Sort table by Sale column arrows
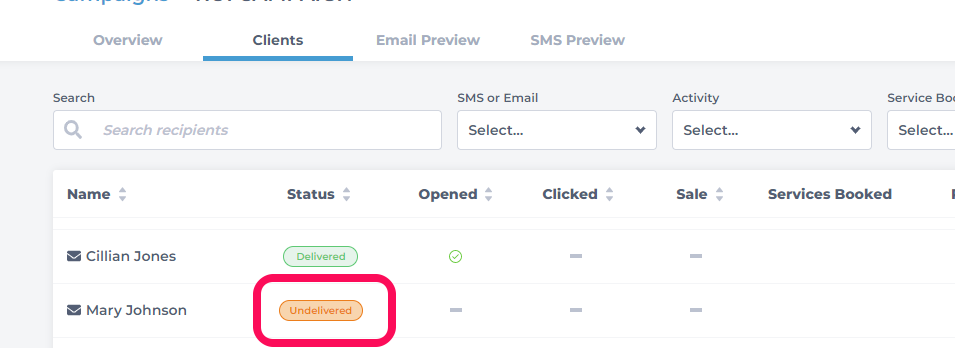The width and height of the screenshot is (955, 361). (719, 194)
